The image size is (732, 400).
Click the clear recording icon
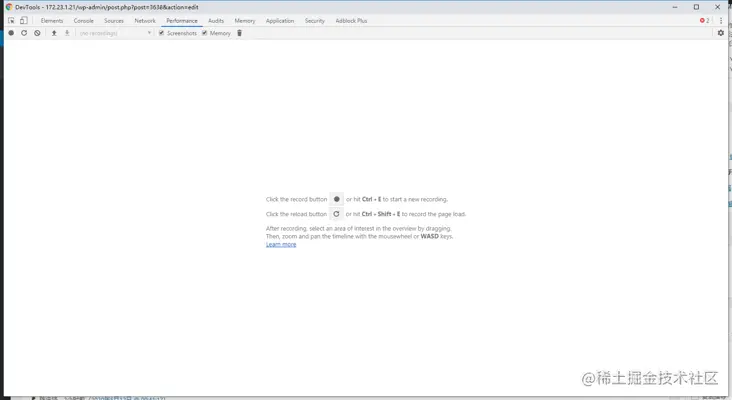[37, 33]
